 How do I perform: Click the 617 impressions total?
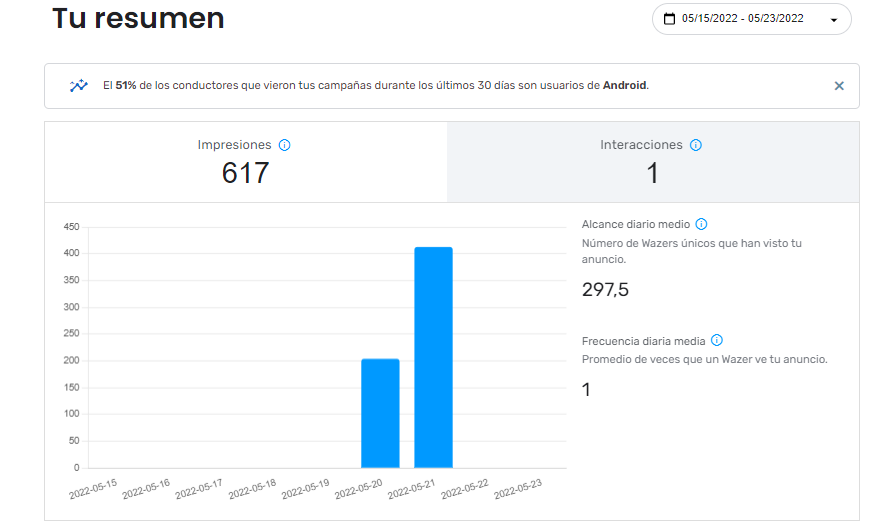(x=245, y=173)
